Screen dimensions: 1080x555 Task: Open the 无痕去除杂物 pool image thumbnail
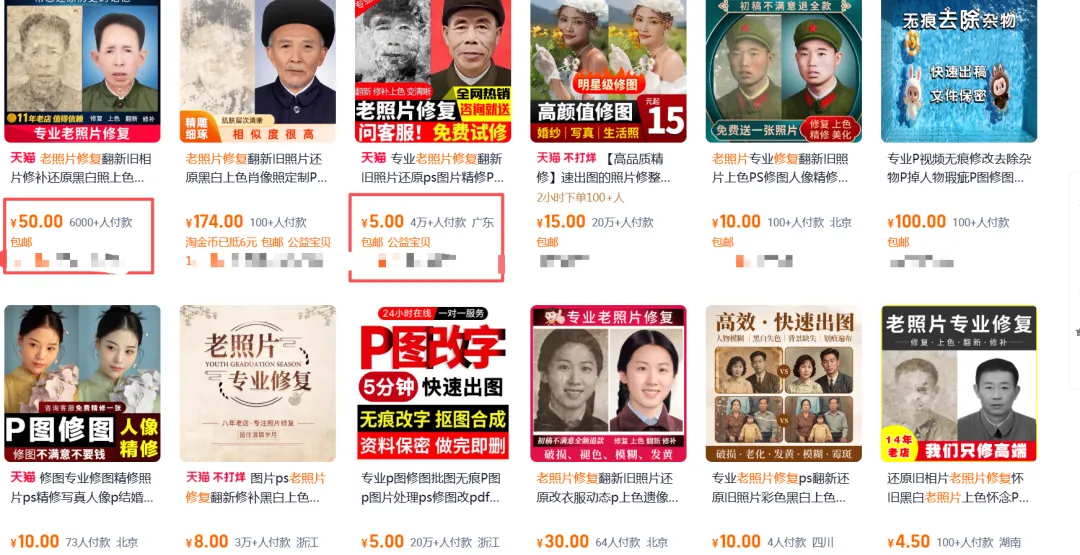(959, 71)
